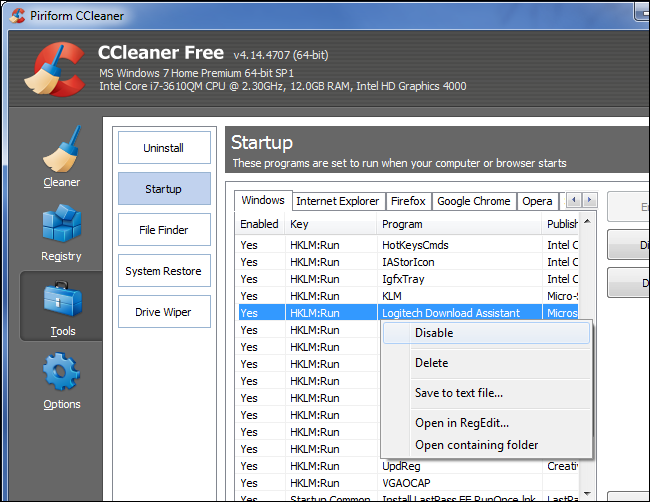Open the System Restore tool
Image resolution: width=650 pixels, height=502 pixels.
pos(164,271)
